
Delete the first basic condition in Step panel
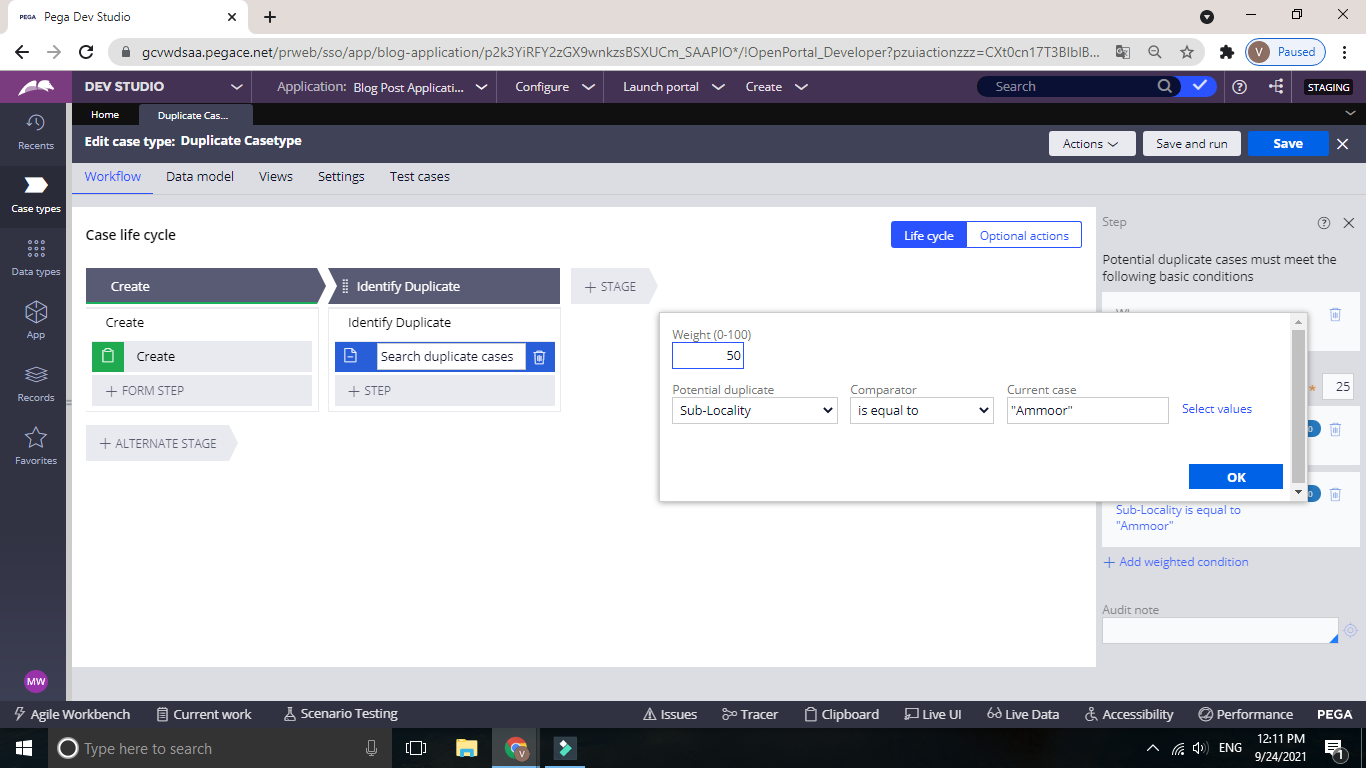point(1335,314)
